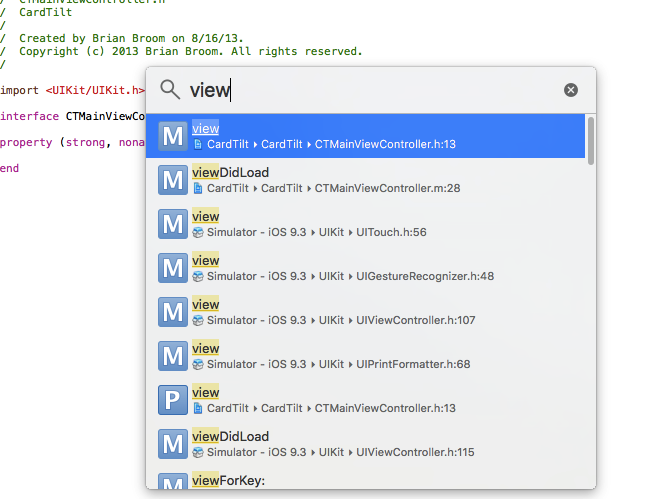Screen dimensions: 662x499
Task: Click the M icon for viewDidLoad at UIViewController.h:115
Action: coord(173,444)
